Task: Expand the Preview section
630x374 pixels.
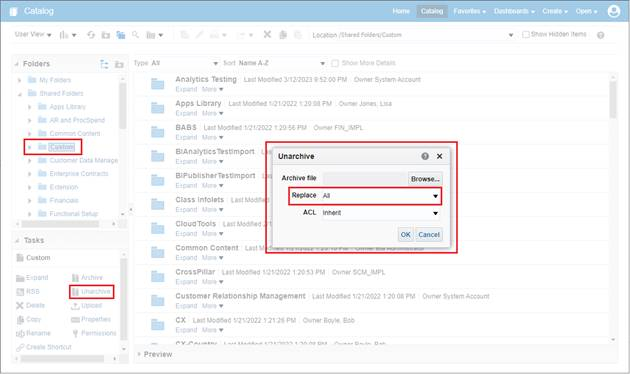Action: click(x=139, y=354)
